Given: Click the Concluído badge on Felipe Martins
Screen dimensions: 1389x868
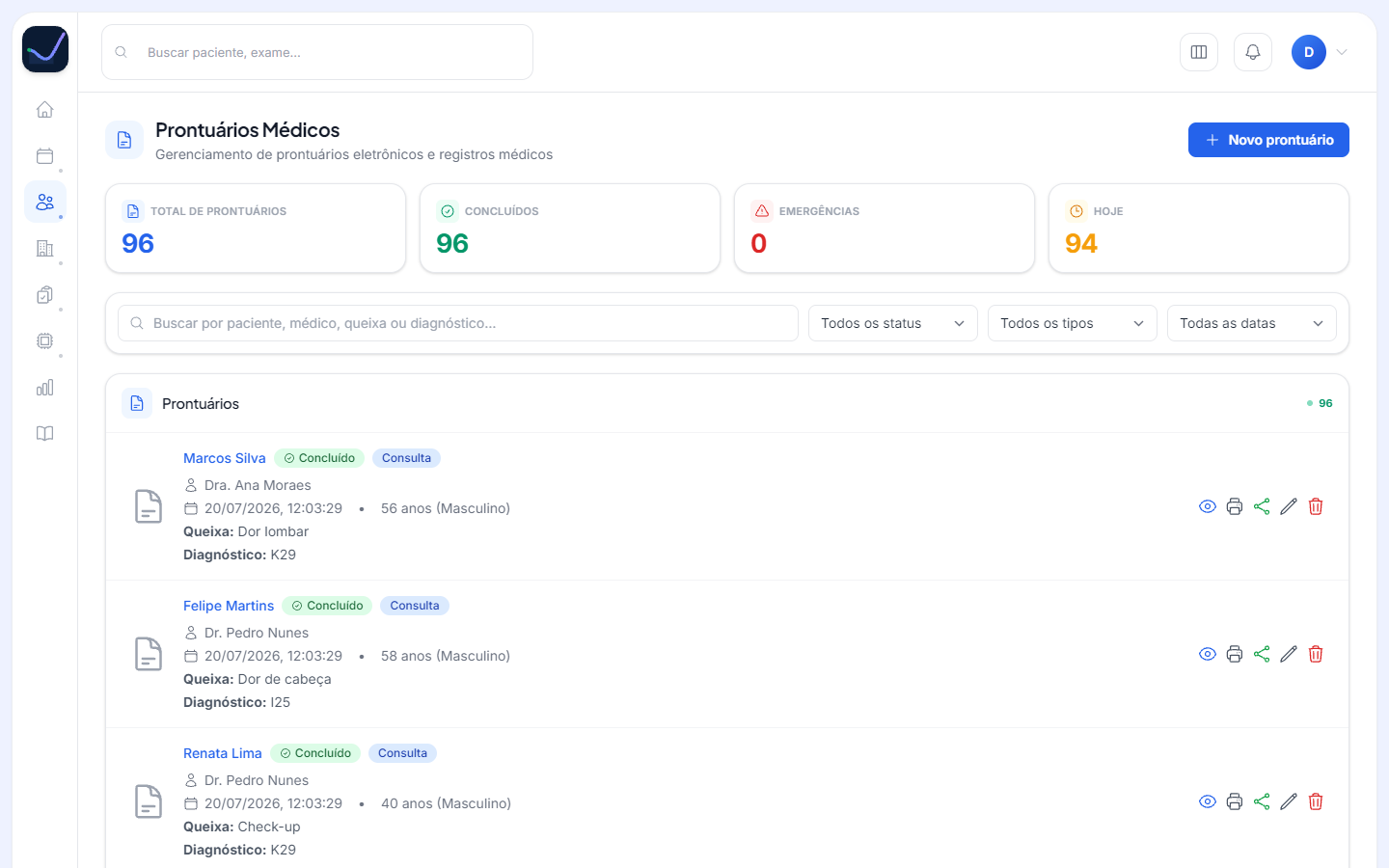Looking at the screenshot, I should pyautogui.click(x=327, y=606).
